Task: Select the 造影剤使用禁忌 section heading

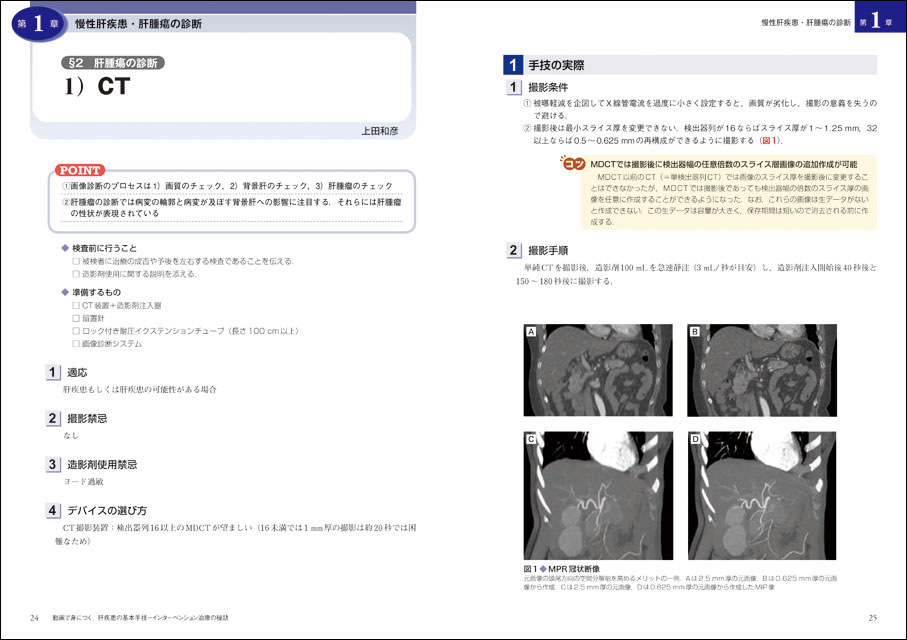Action: 101,464
